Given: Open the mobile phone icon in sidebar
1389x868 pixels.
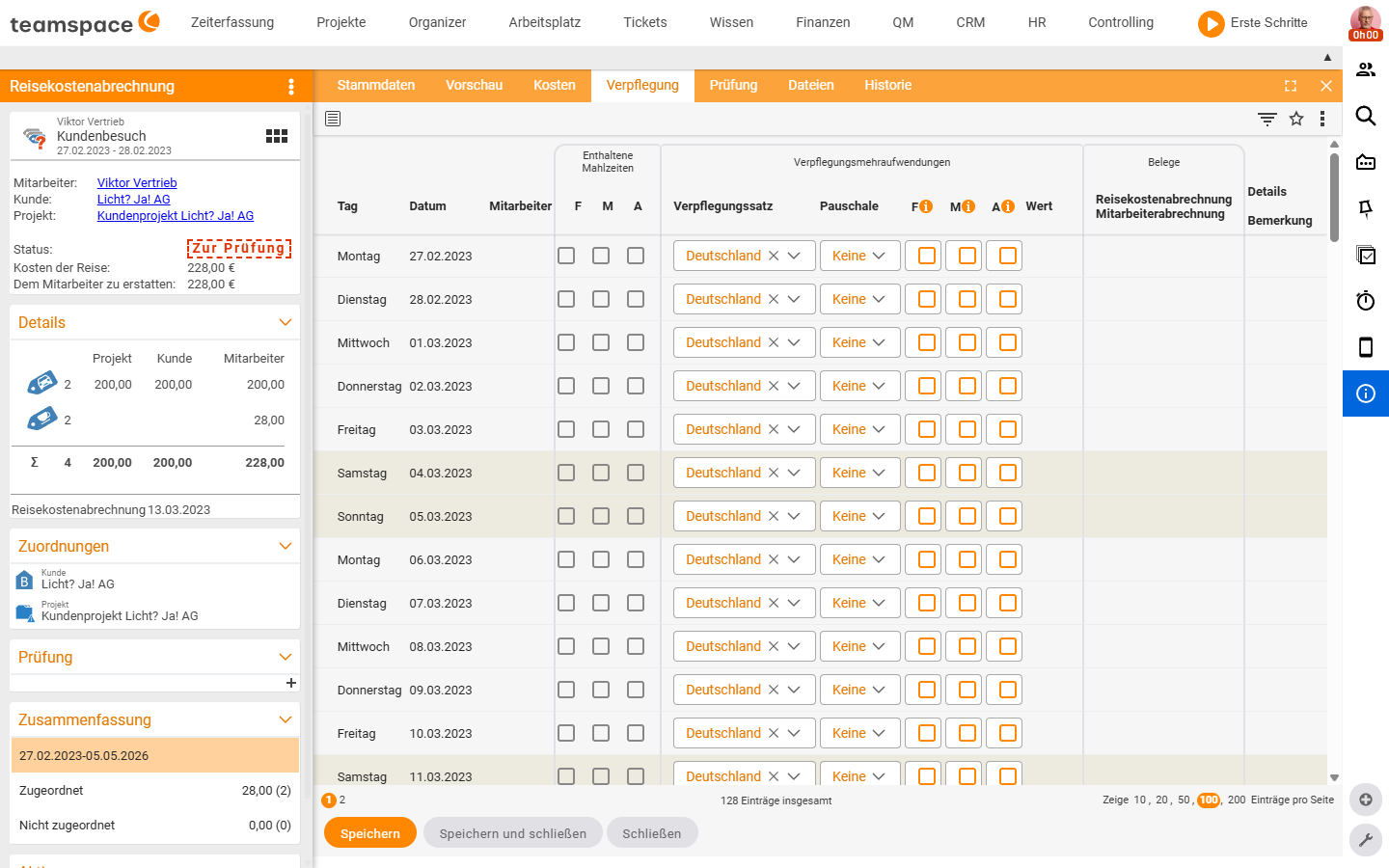Looking at the screenshot, I should (1366, 347).
